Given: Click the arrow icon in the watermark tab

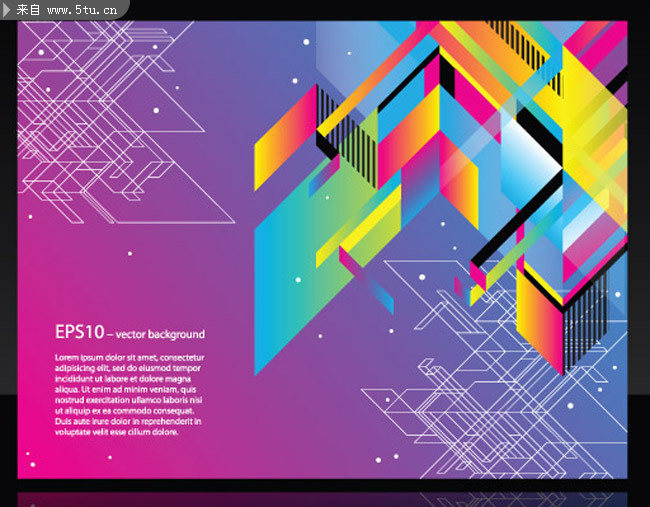Looking at the screenshot, I should click(8, 10).
